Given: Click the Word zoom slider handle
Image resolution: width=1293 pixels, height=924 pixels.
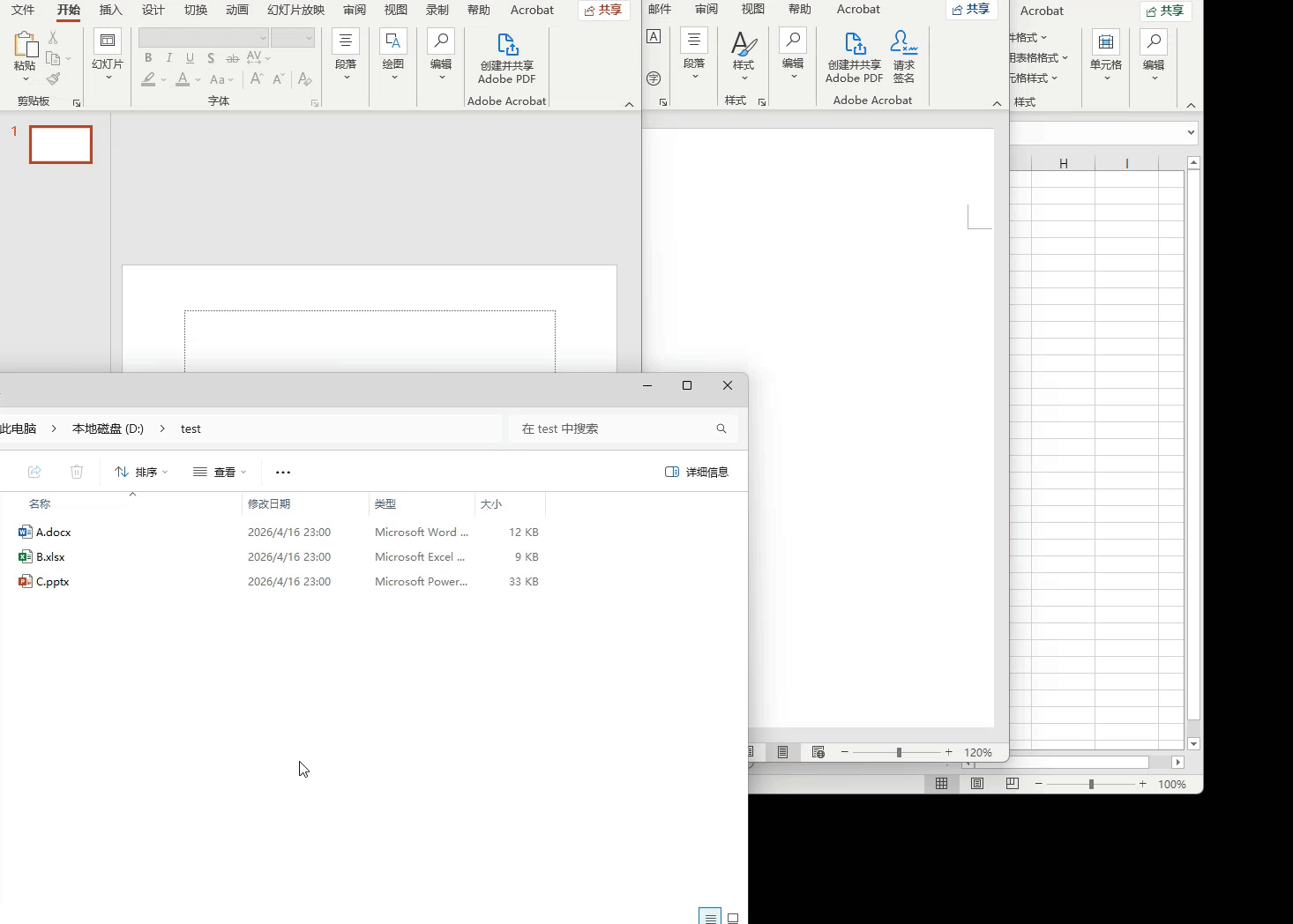Looking at the screenshot, I should point(899,752).
